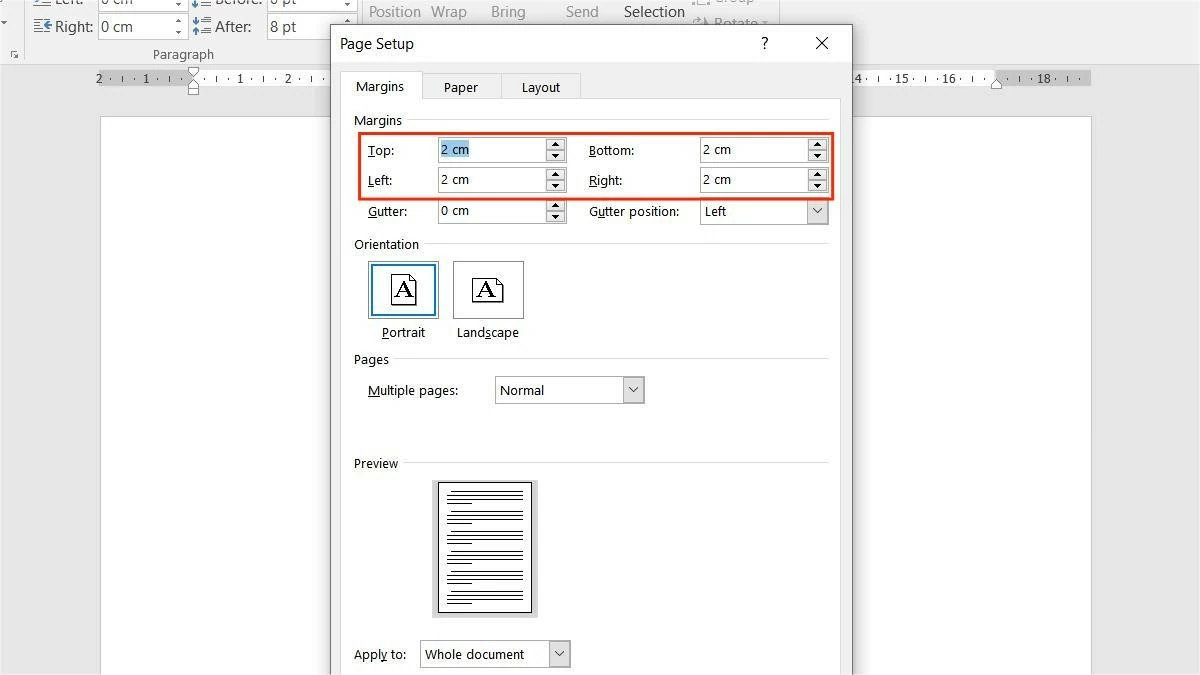Image resolution: width=1200 pixels, height=675 pixels.
Task: Switch to the Paper tab
Action: 461,87
